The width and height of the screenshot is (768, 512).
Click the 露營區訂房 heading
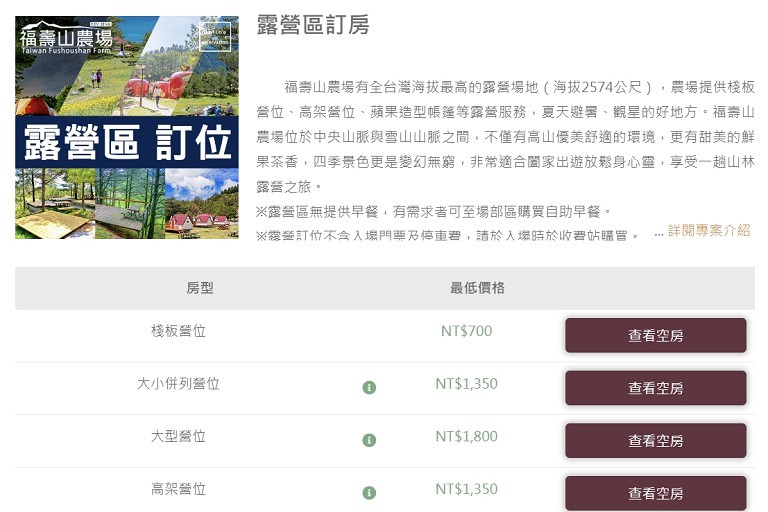click(x=312, y=25)
